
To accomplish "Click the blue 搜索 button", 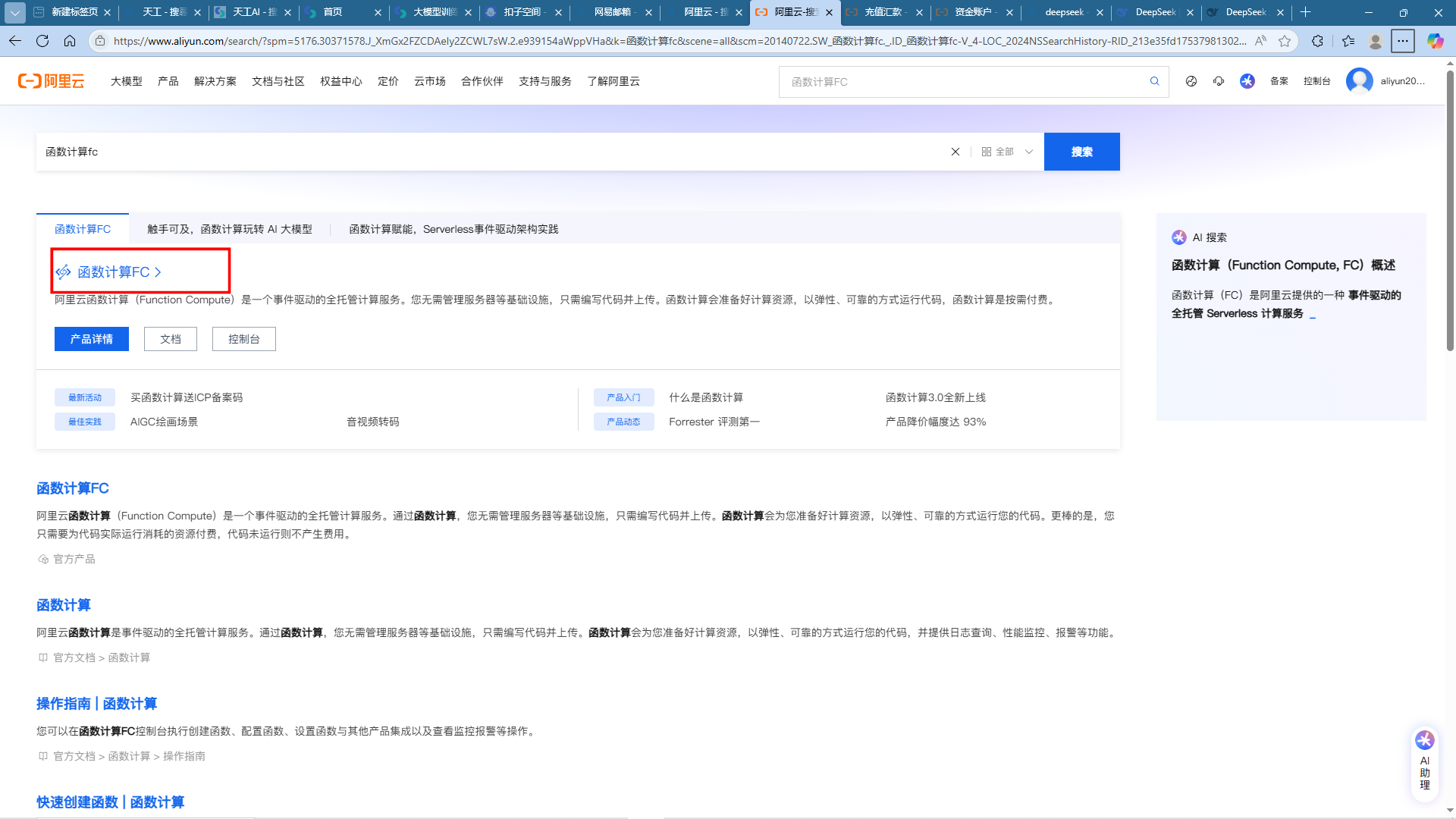I will point(1082,152).
